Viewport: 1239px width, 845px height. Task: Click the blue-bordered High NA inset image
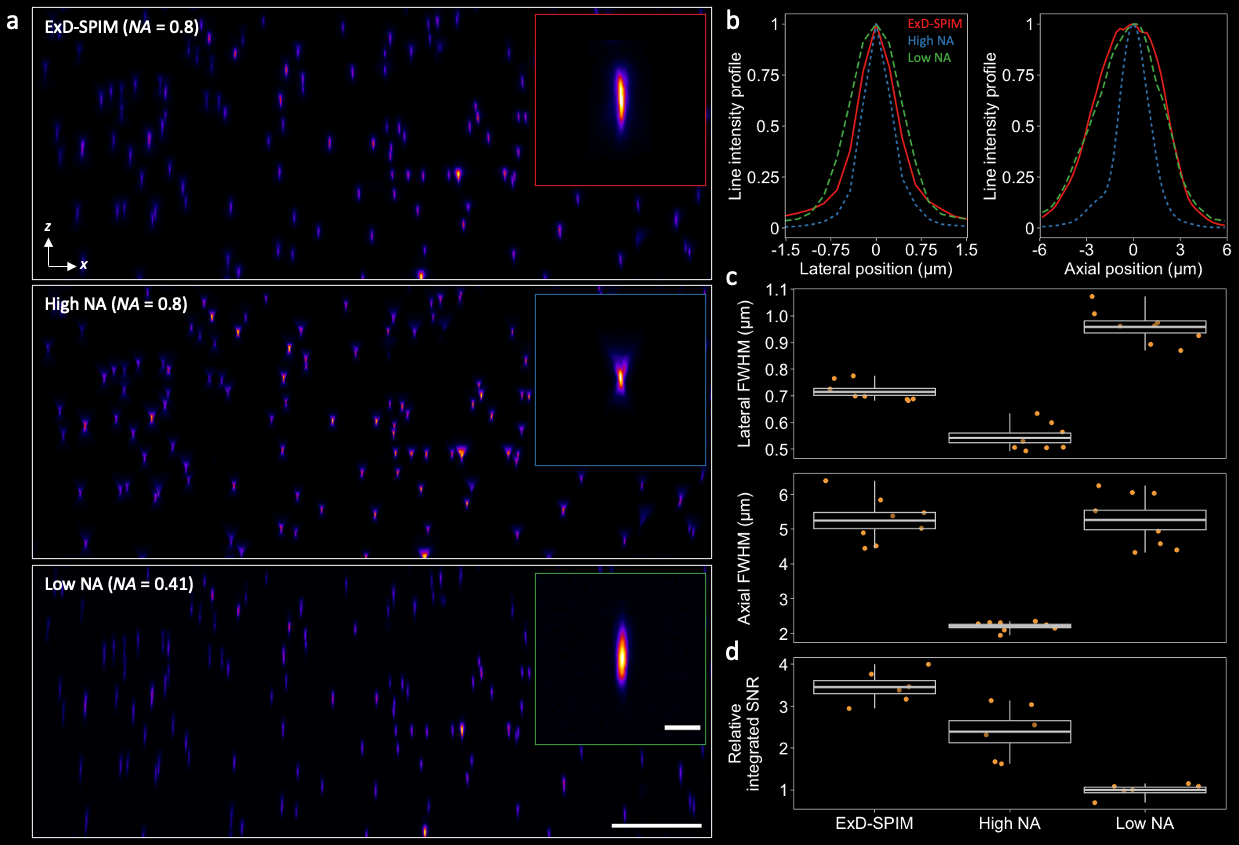point(621,380)
